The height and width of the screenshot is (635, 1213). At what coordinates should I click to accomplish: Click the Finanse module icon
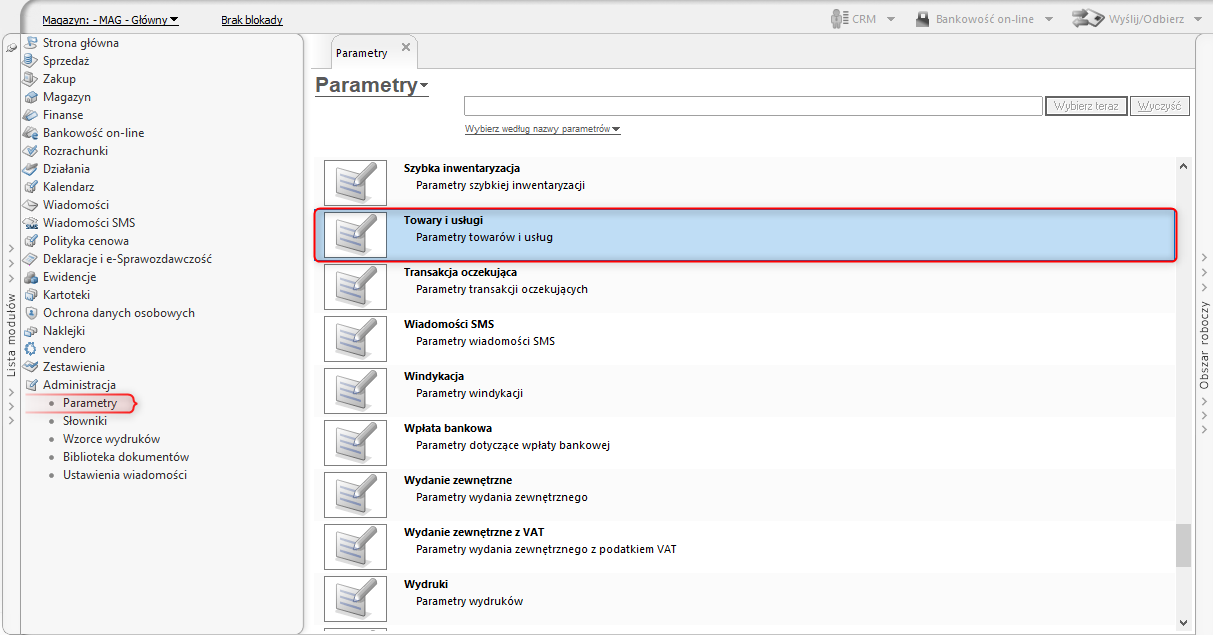(30, 115)
